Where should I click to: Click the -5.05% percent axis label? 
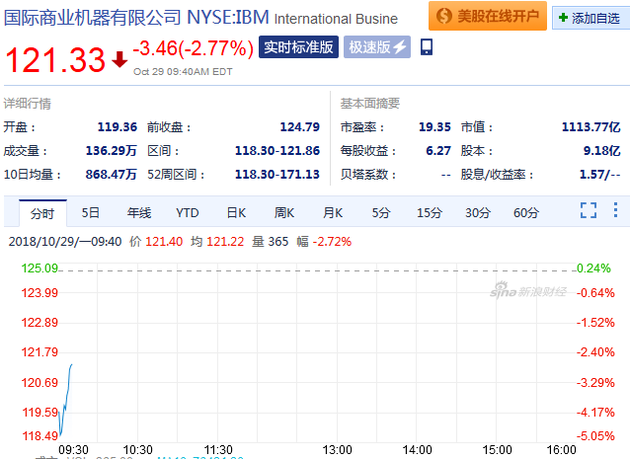pyautogui.click(x=595, y=436)
